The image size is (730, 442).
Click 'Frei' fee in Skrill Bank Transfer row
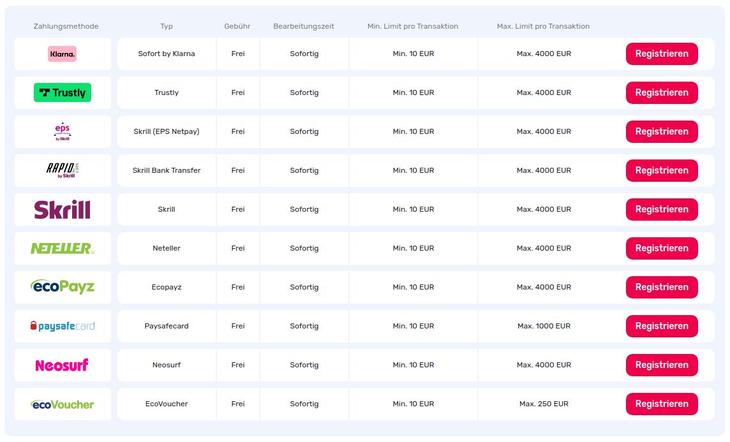238,170
